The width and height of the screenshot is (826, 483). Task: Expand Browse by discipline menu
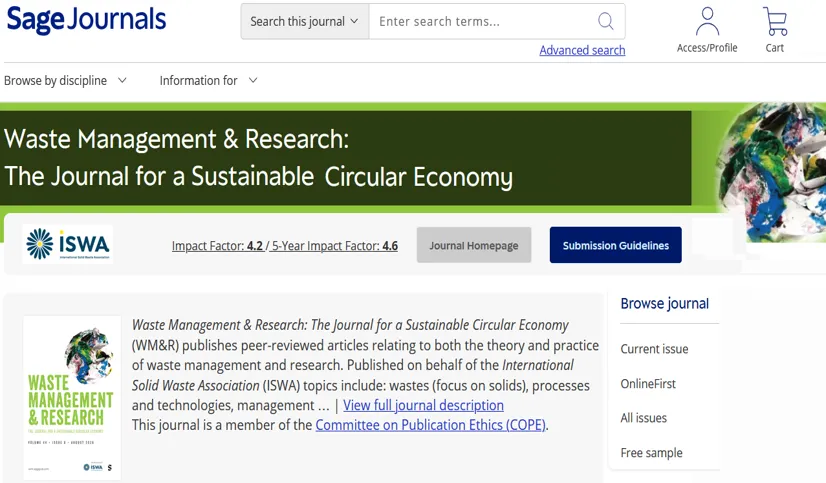tap(65, 81)
